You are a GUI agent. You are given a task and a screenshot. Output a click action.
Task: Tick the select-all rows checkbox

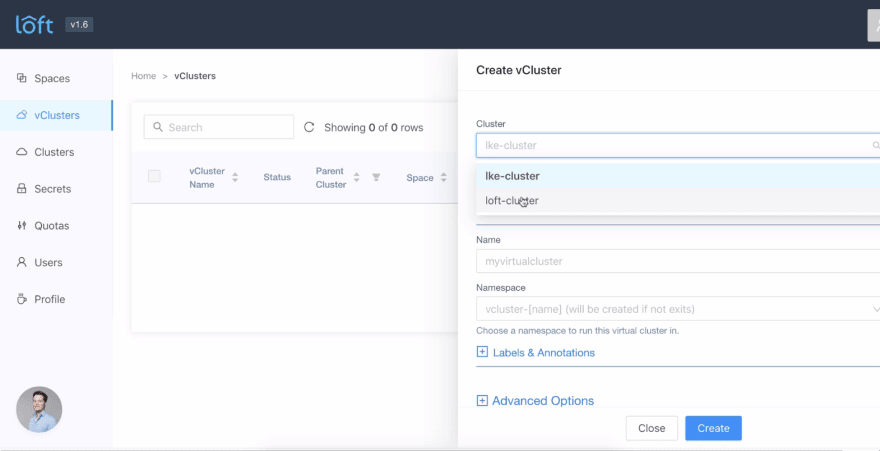tap(154, 176)
